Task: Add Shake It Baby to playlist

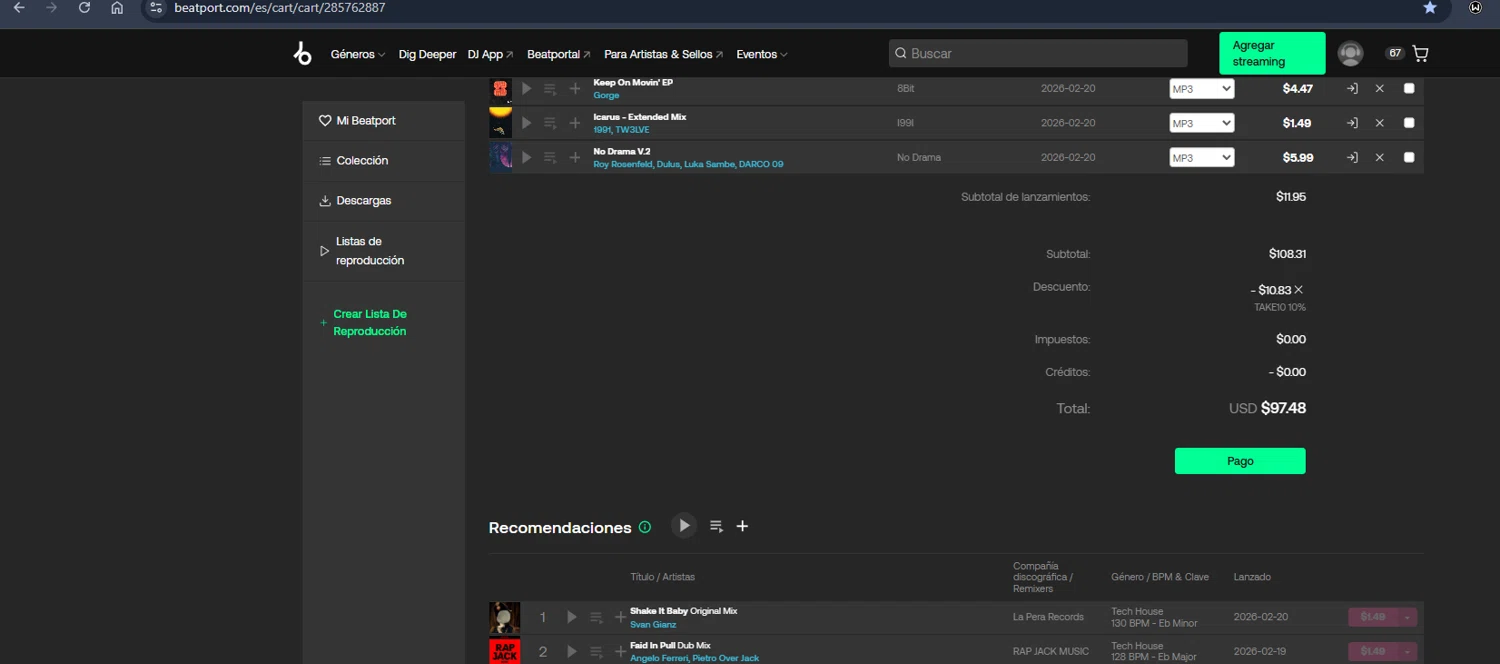Action: pos(620,617)
